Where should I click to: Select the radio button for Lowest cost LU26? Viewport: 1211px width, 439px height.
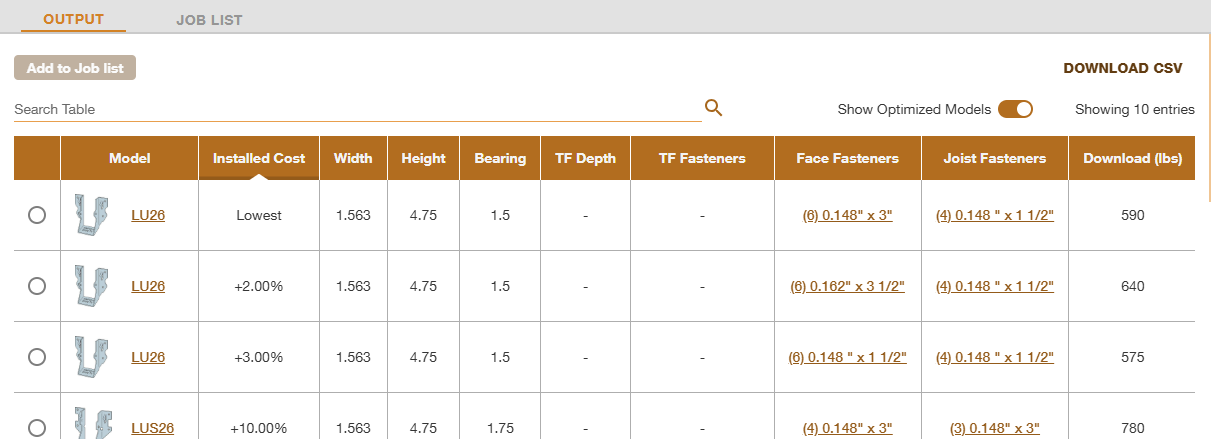(37, 215)
